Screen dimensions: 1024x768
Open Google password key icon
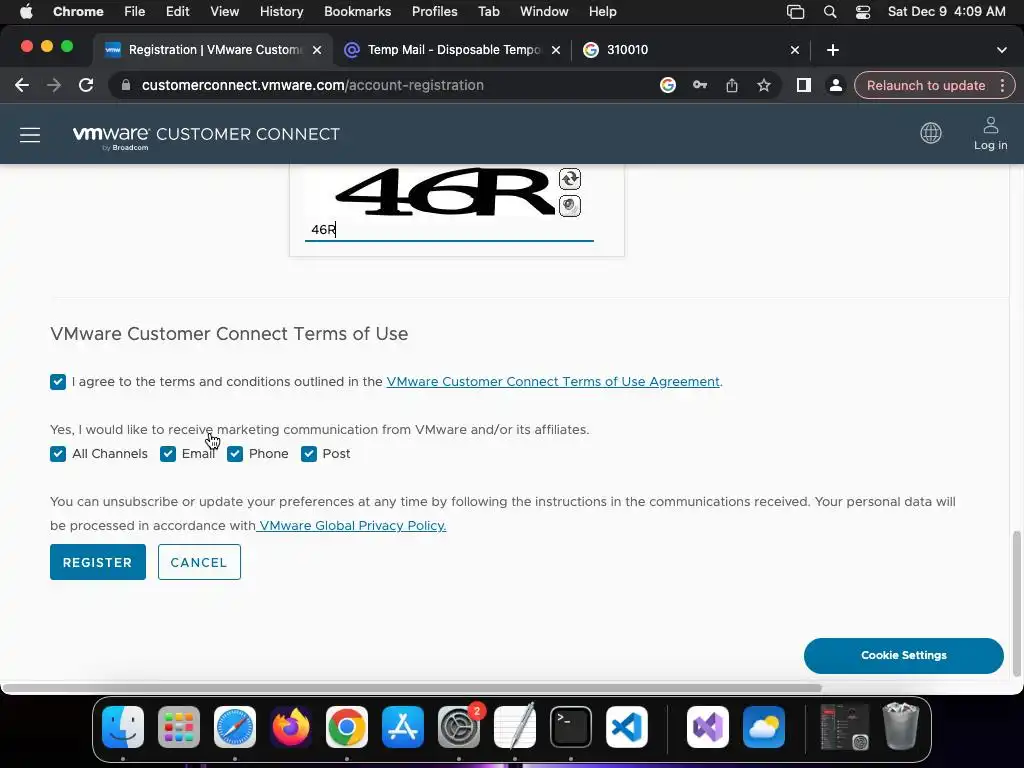(x=700, y=86)
